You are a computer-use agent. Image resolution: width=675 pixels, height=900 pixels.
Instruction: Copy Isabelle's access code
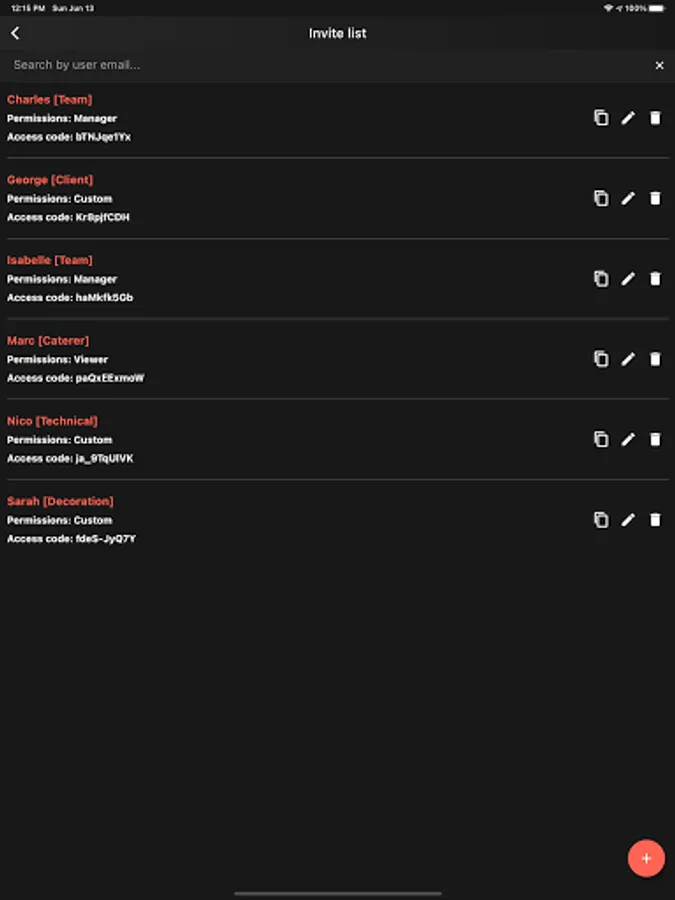pyautogui.click(x=601, y=278)
